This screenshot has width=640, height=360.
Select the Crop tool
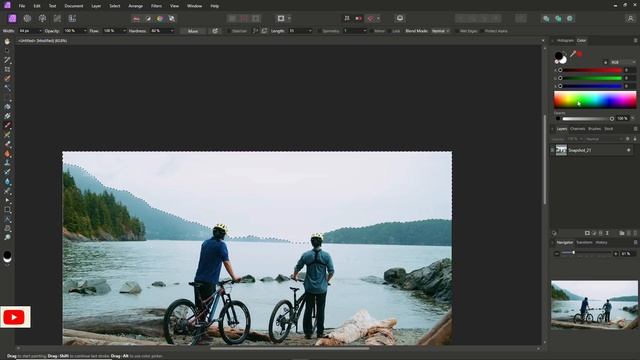7,69
